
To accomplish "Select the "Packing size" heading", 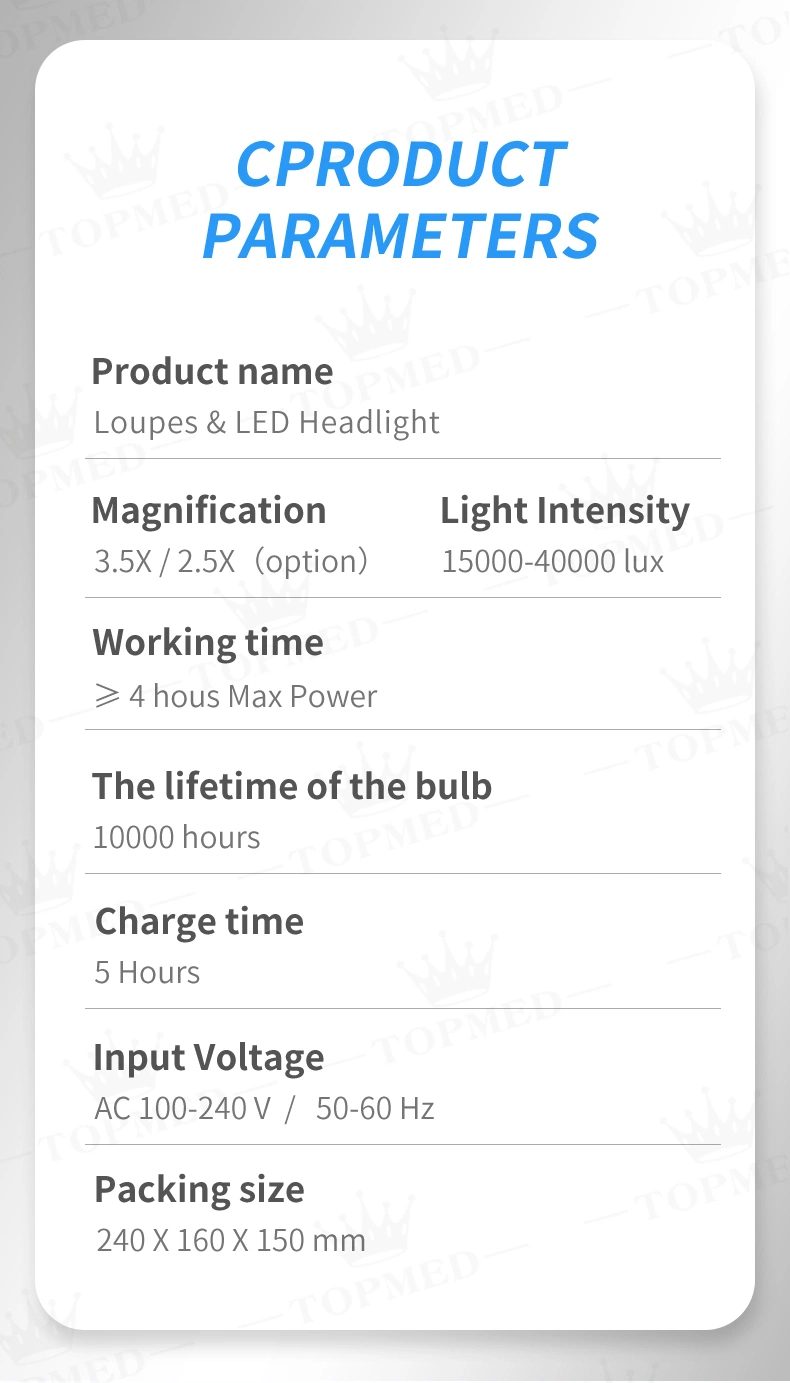I will [199, 1190].
